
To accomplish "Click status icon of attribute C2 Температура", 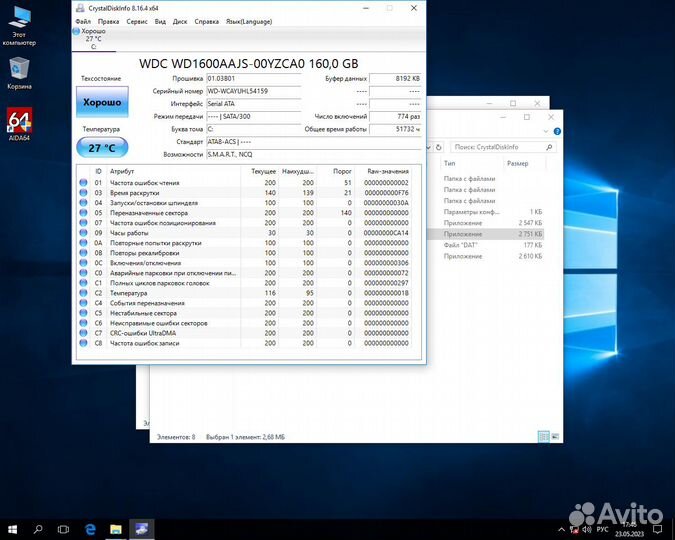I will pyautogui.click(x=84, y=293).
